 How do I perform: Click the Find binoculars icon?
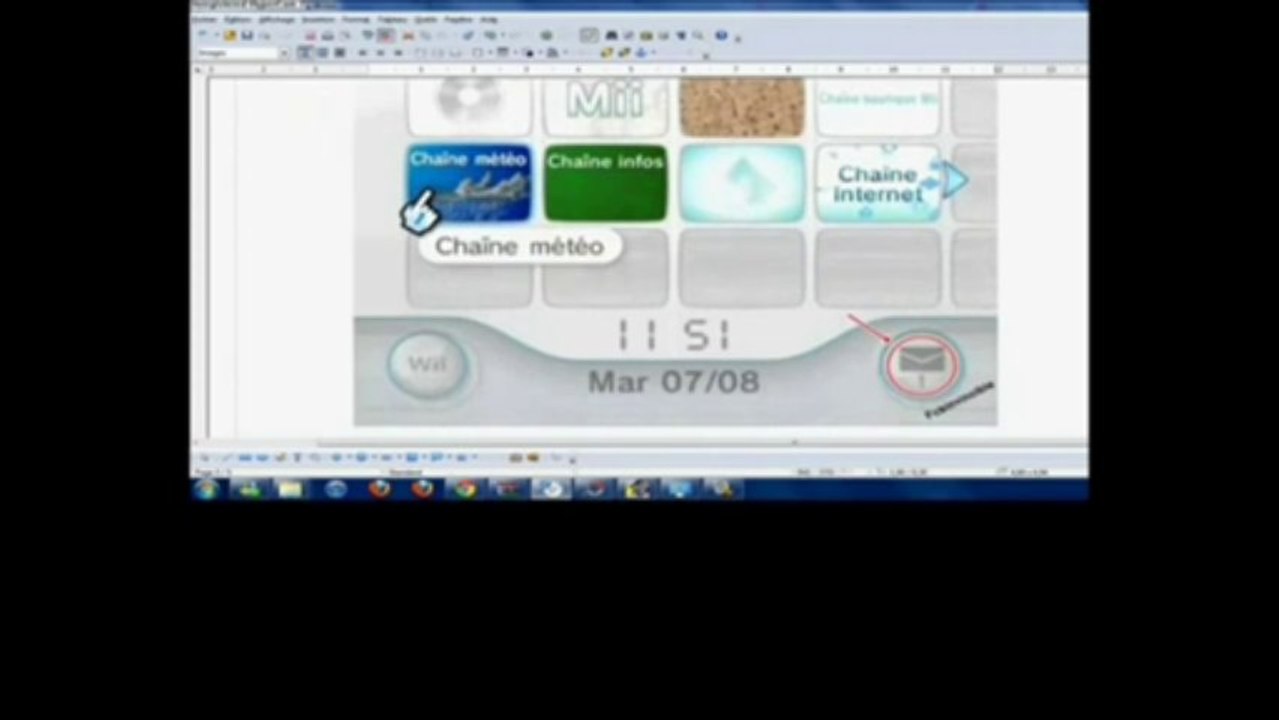611,36
